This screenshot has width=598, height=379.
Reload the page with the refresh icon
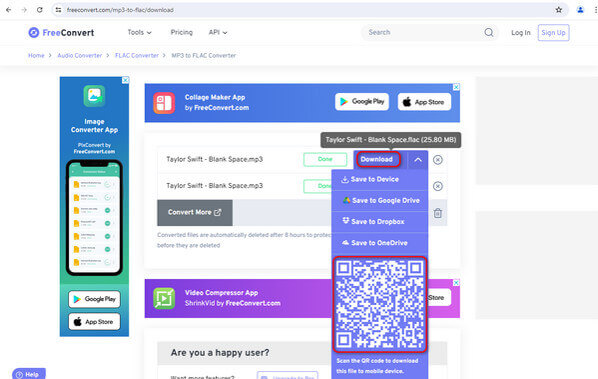tap(40, 10)
